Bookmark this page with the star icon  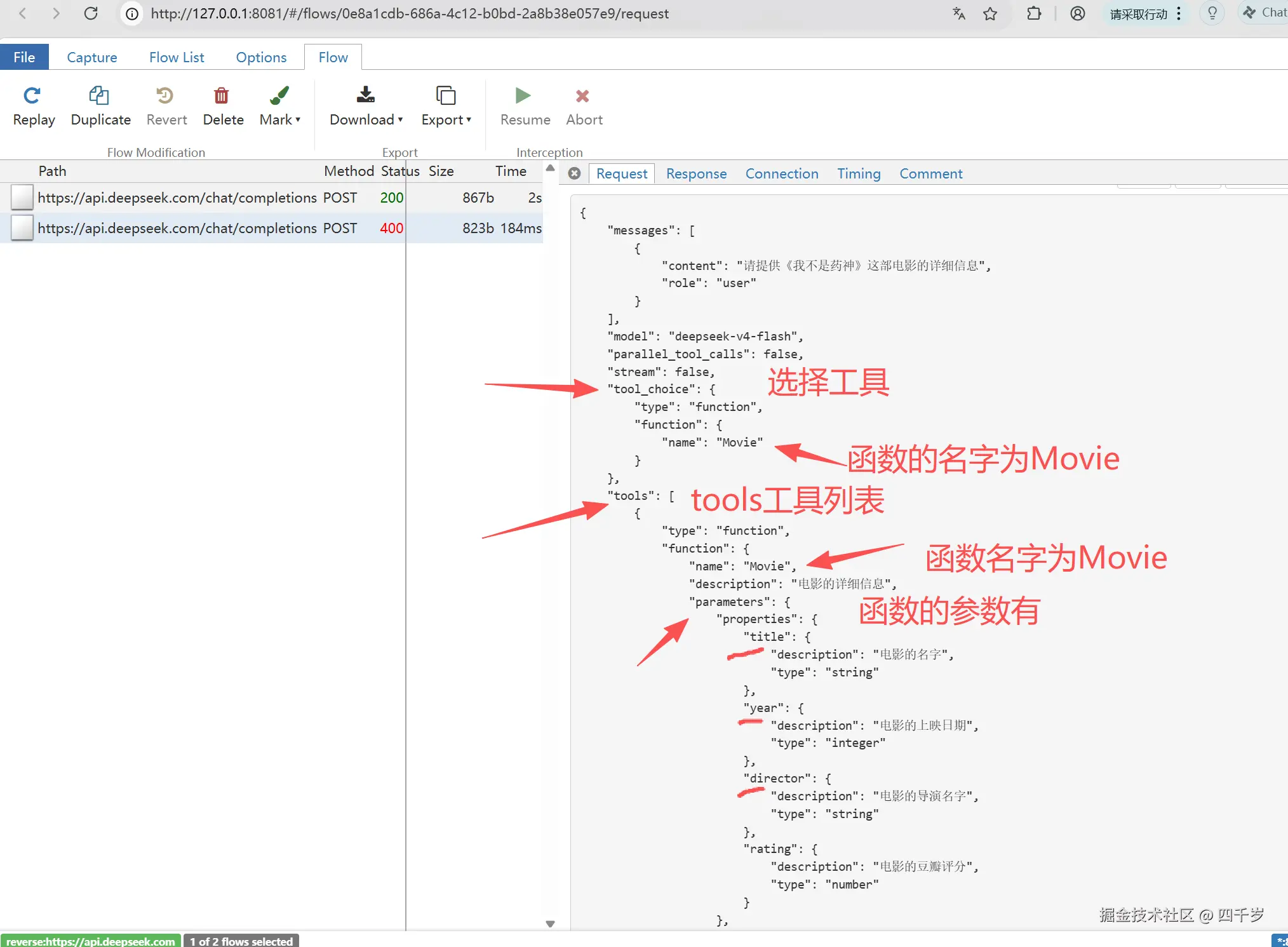tap(990, 13)
